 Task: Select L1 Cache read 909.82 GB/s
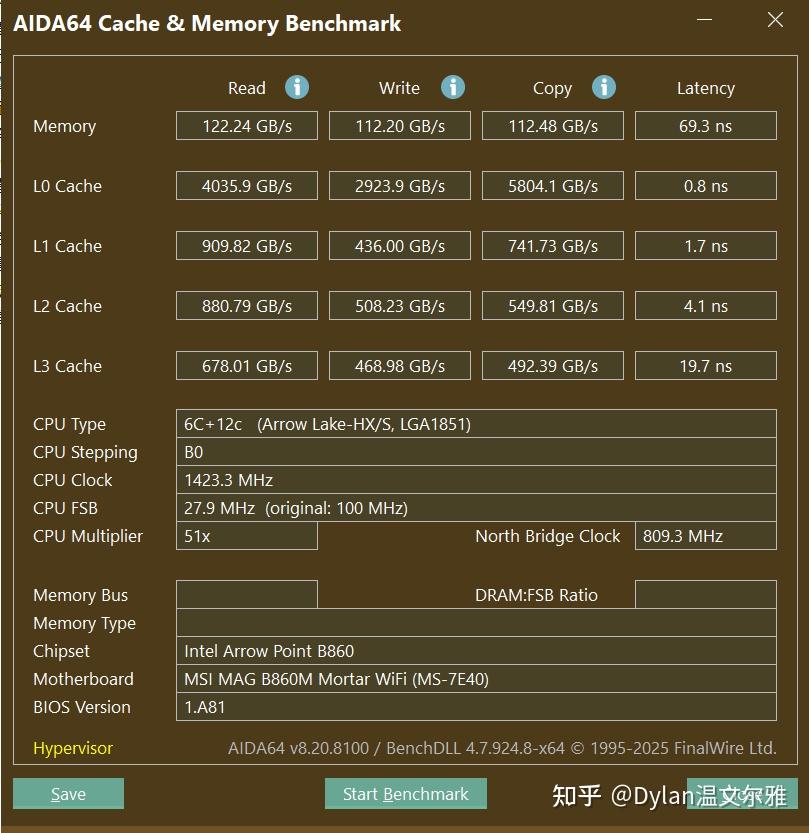[247, 246]
